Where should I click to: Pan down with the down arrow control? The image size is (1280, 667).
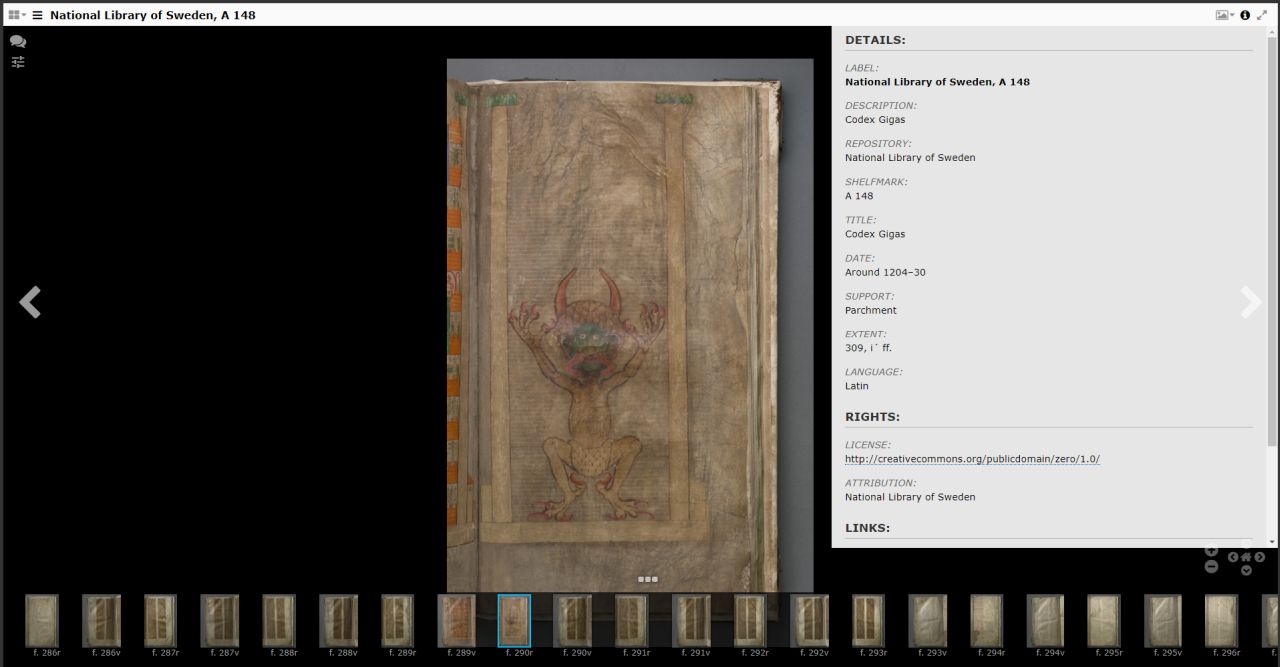point(1246,570)
